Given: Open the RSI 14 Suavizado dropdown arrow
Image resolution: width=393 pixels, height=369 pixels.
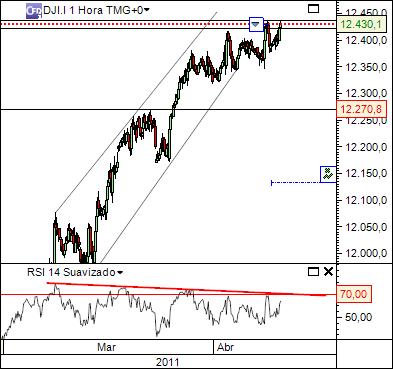Looking at the screenshot, I should coord(120,273).
